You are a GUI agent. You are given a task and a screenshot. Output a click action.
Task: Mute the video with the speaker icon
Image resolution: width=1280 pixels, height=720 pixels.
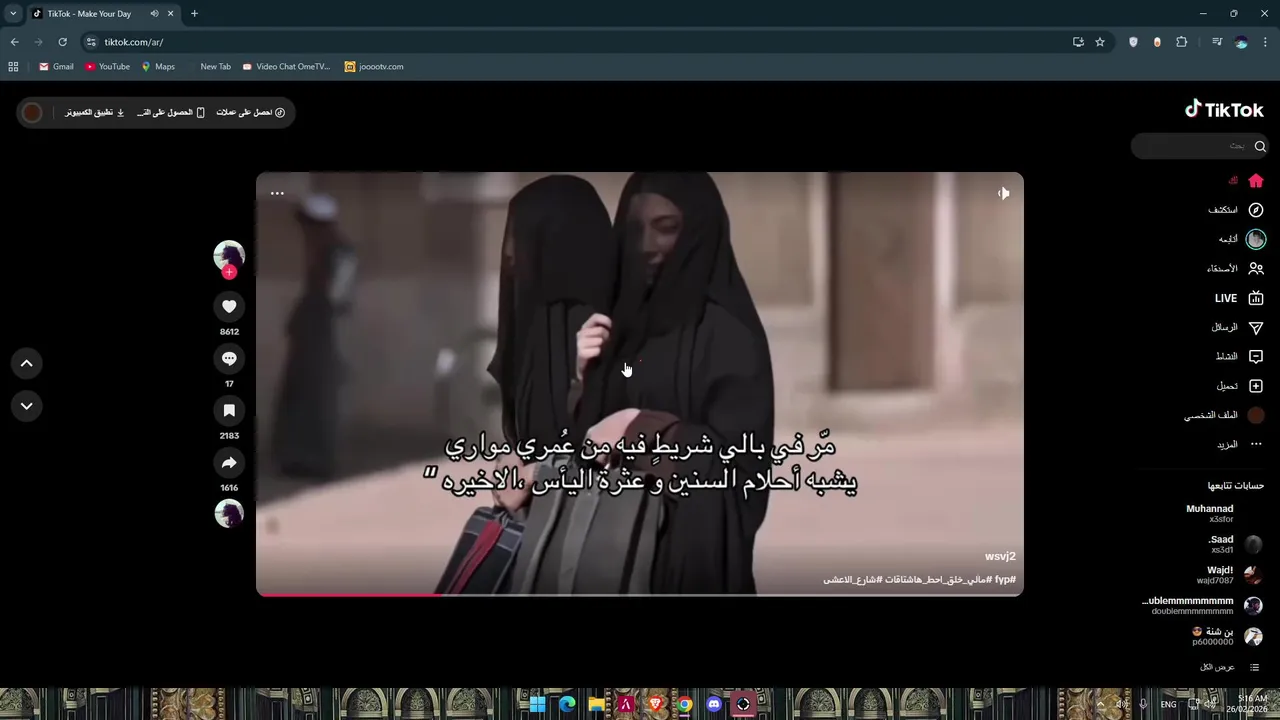(x=1003, y=193)
